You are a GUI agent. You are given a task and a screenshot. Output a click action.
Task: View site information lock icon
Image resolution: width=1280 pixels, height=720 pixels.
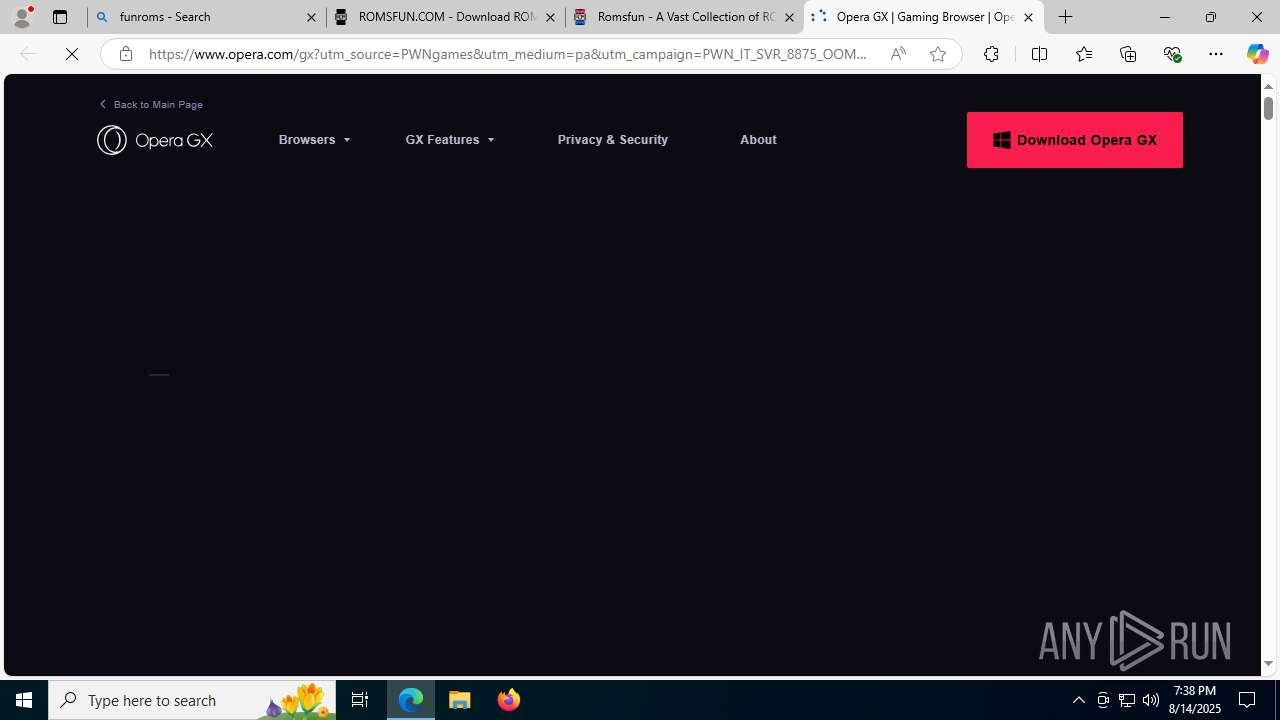(x=125, y=54)
